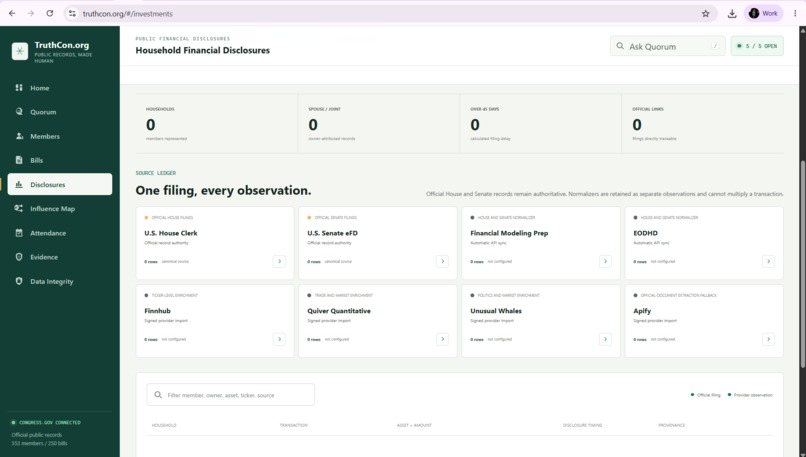Open the Apify source arrow

(768, 339)
